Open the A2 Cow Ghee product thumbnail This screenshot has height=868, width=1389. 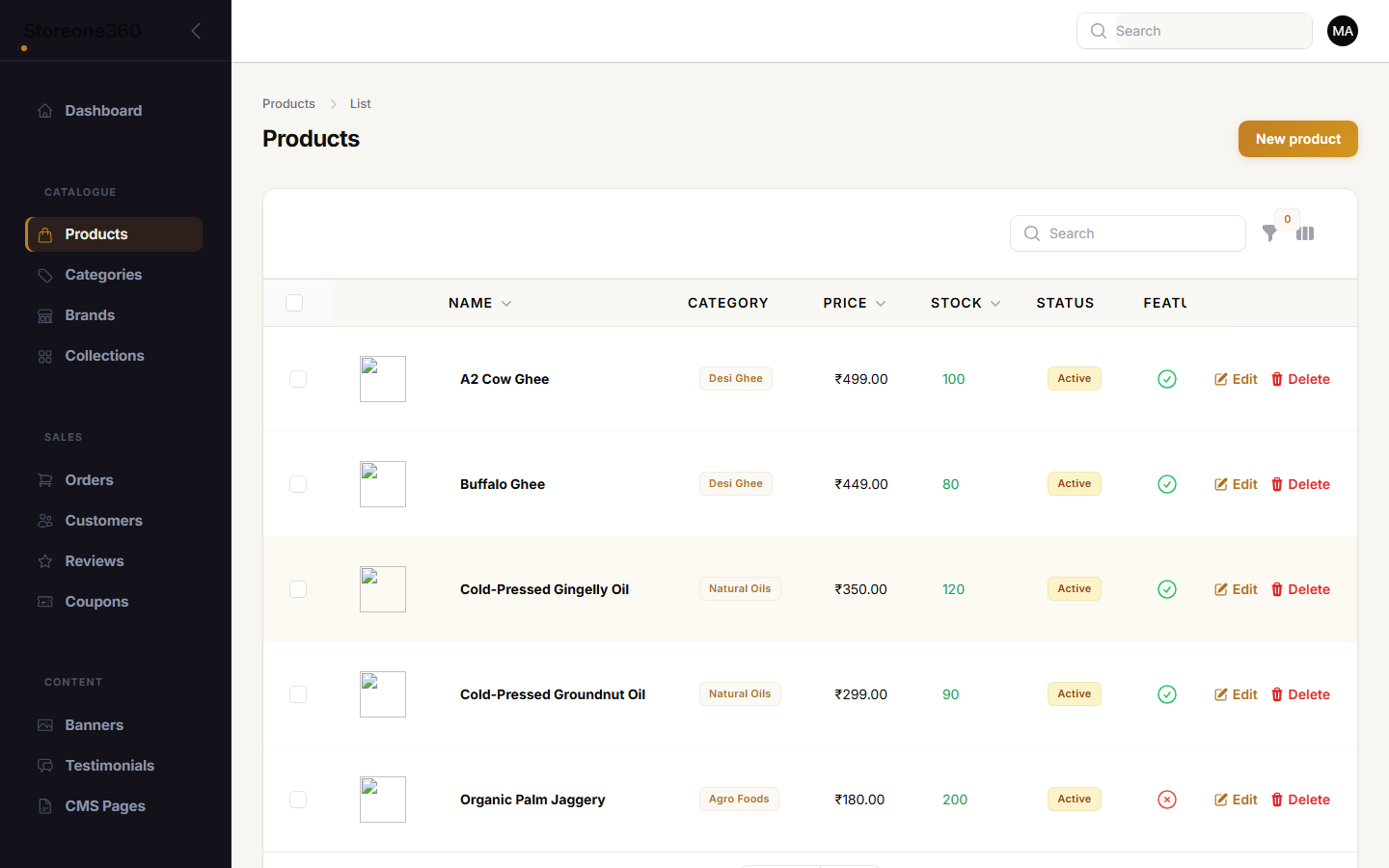tap(383, 379)
